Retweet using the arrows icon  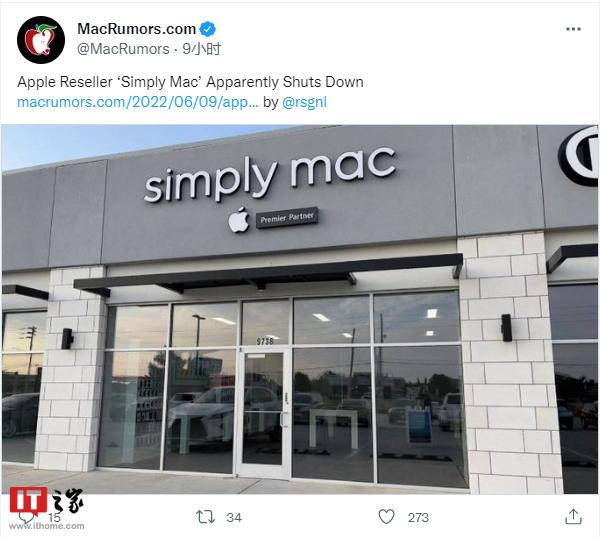(205, 517)
